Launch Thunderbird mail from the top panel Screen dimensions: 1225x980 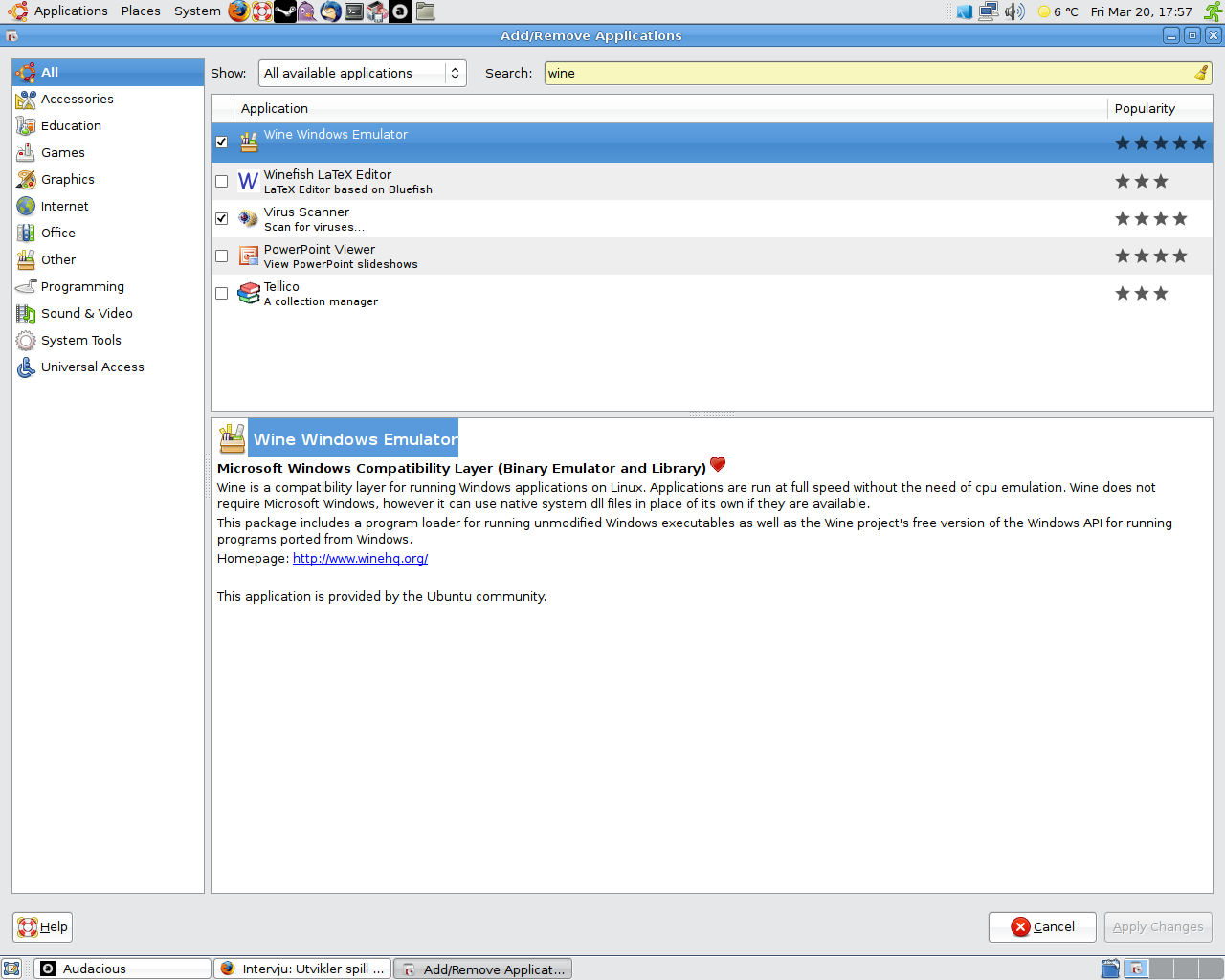[x=331, y=11]
